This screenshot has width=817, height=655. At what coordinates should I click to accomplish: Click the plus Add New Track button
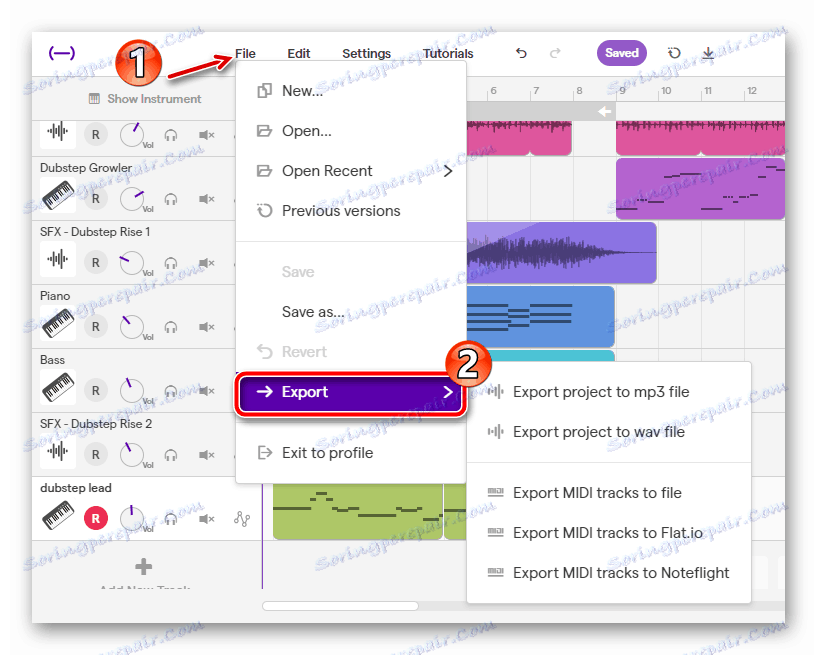coord(143,566)
